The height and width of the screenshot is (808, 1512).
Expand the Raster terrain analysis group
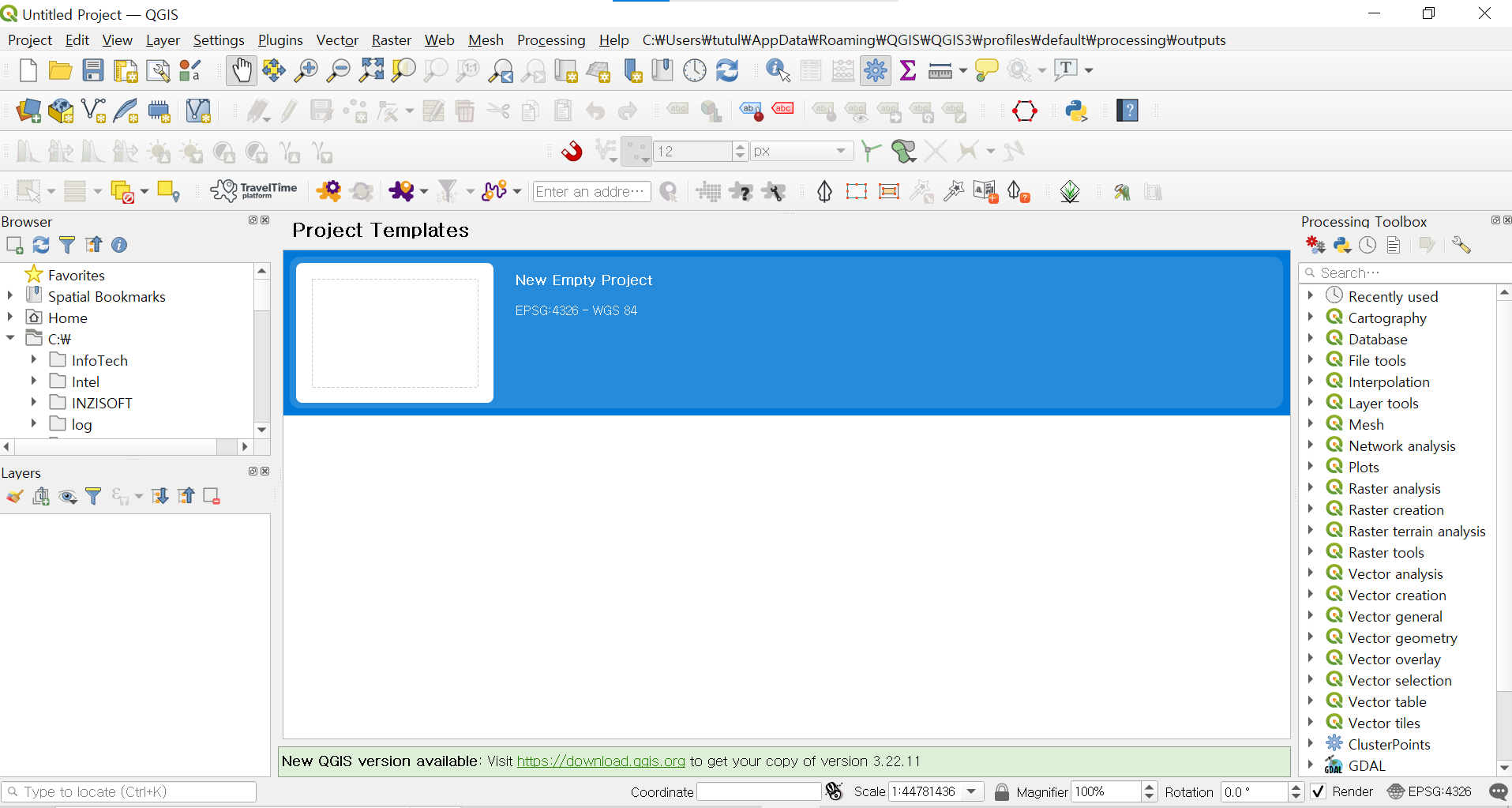1310,530
